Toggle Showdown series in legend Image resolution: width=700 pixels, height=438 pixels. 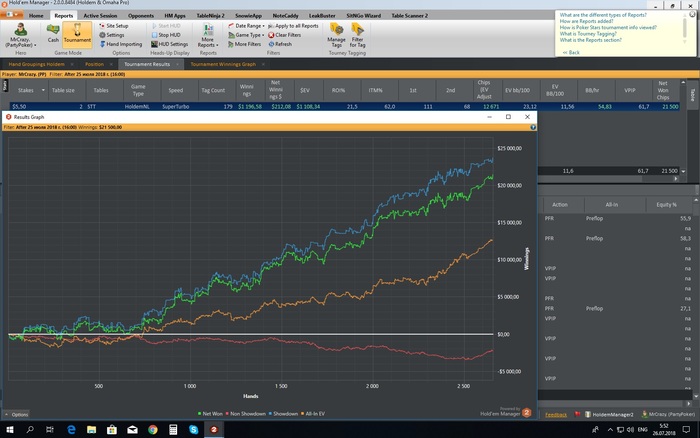283,414
